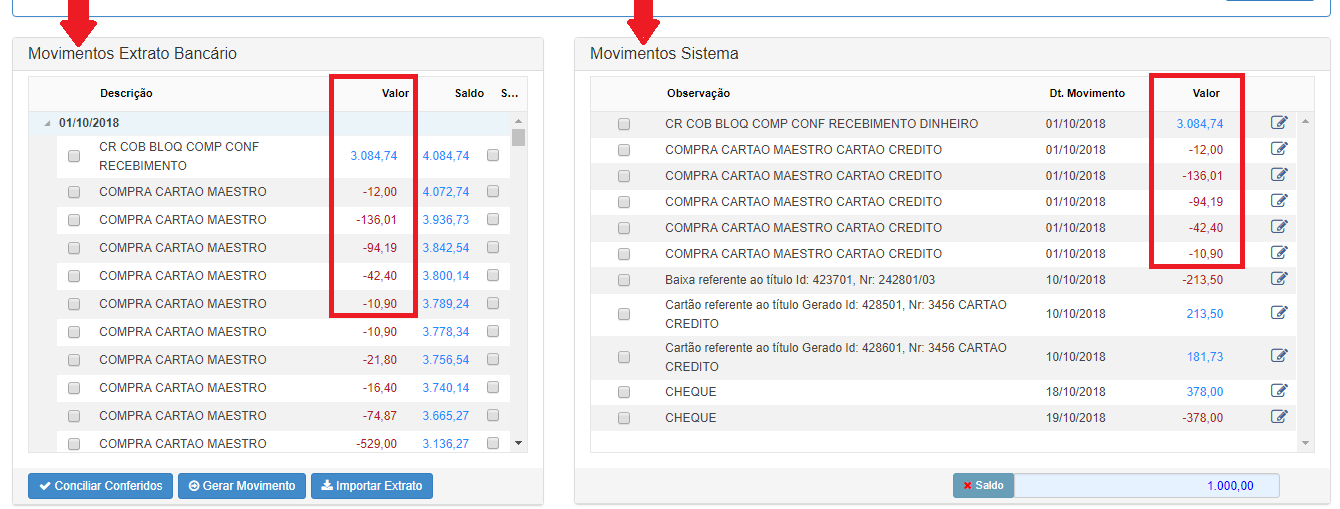Edit the CHEQUE 19/10/2018 entry
Image resolution: width=1340 pixels, height=509 pixels.
click(x=1279, y=417)
